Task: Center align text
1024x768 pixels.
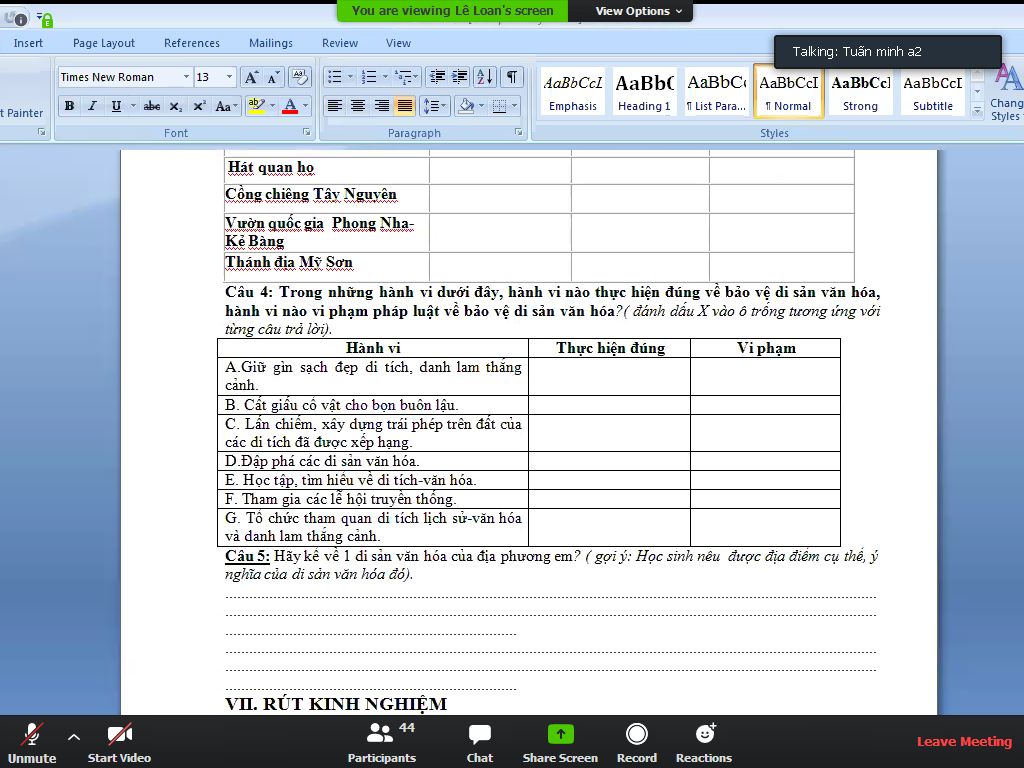Action: (x=358, y=106)
